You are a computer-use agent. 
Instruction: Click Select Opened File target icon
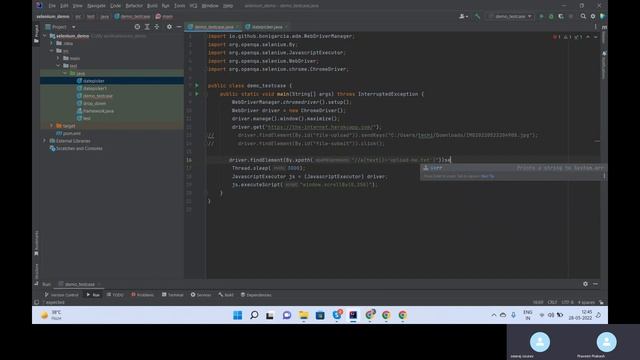coord(137,27)
